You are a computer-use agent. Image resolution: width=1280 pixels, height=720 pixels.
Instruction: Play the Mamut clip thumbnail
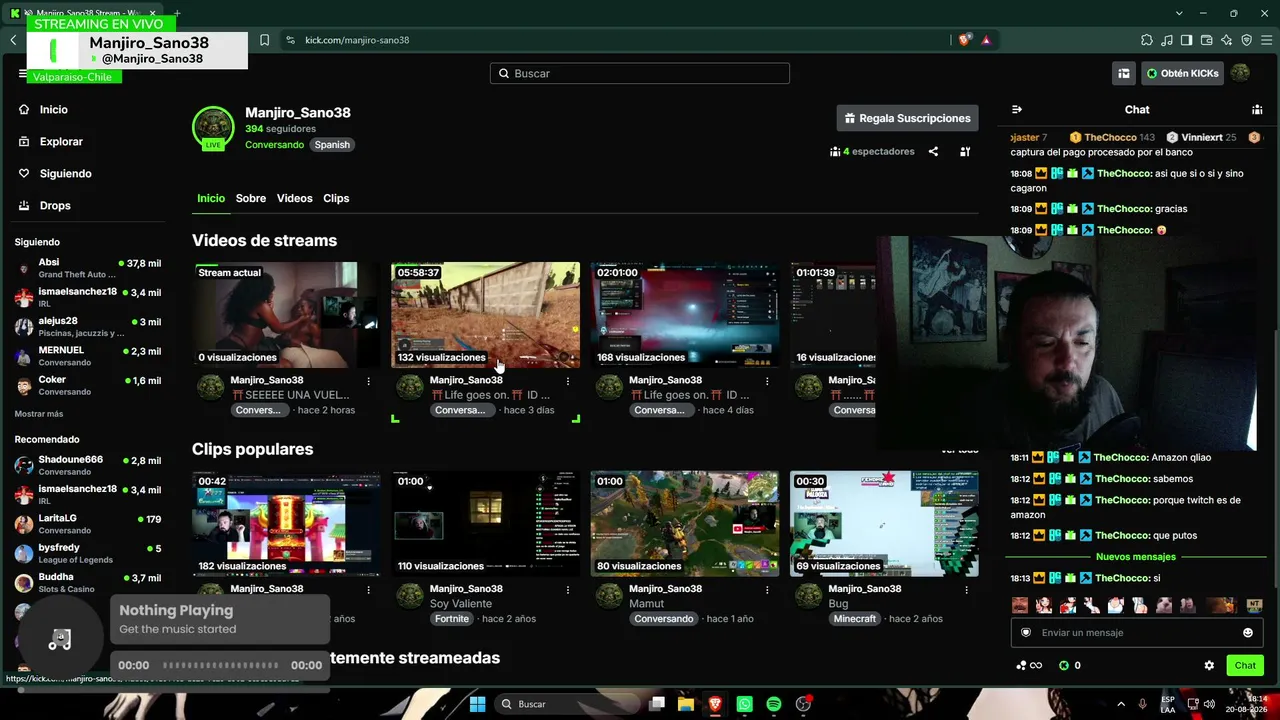[685, 524]
